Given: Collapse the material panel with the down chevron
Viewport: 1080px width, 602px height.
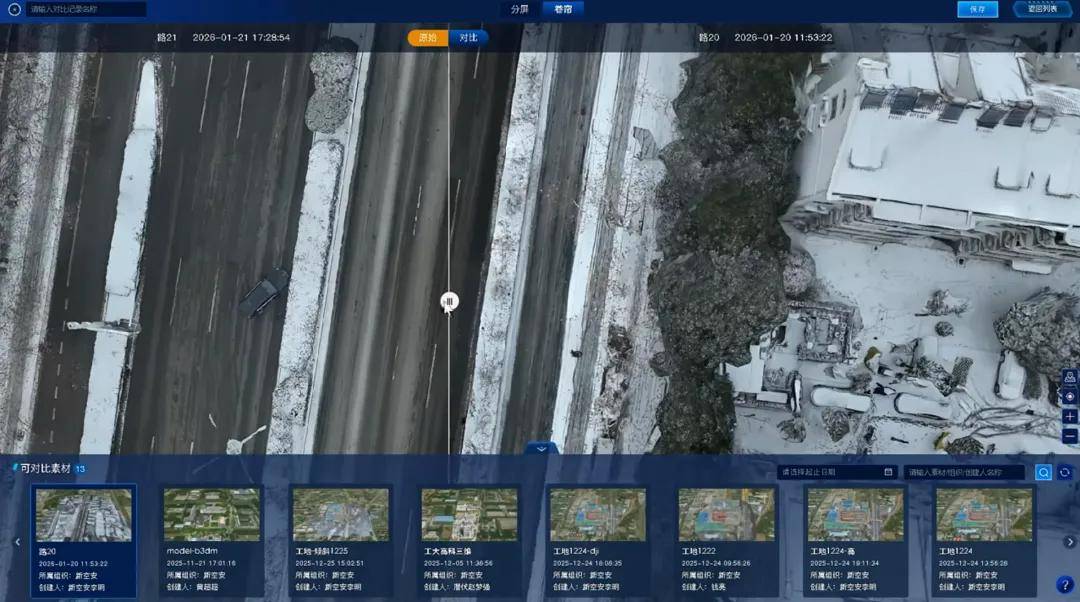Looking at the screenshot, I should point(541,449).
